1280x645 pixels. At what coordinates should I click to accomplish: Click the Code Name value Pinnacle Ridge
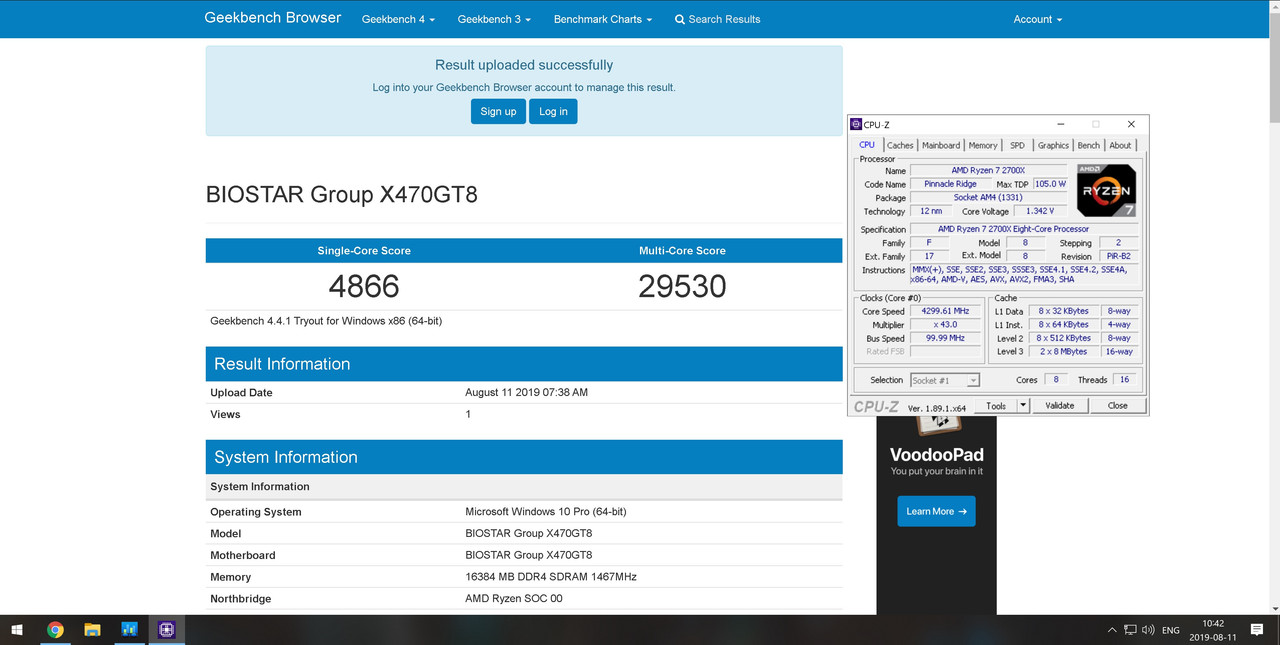[x=950, y=184]
